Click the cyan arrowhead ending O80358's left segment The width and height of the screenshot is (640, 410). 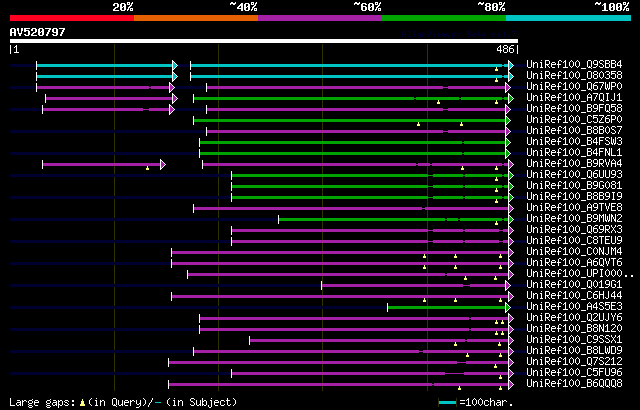(x=175, y=76)
